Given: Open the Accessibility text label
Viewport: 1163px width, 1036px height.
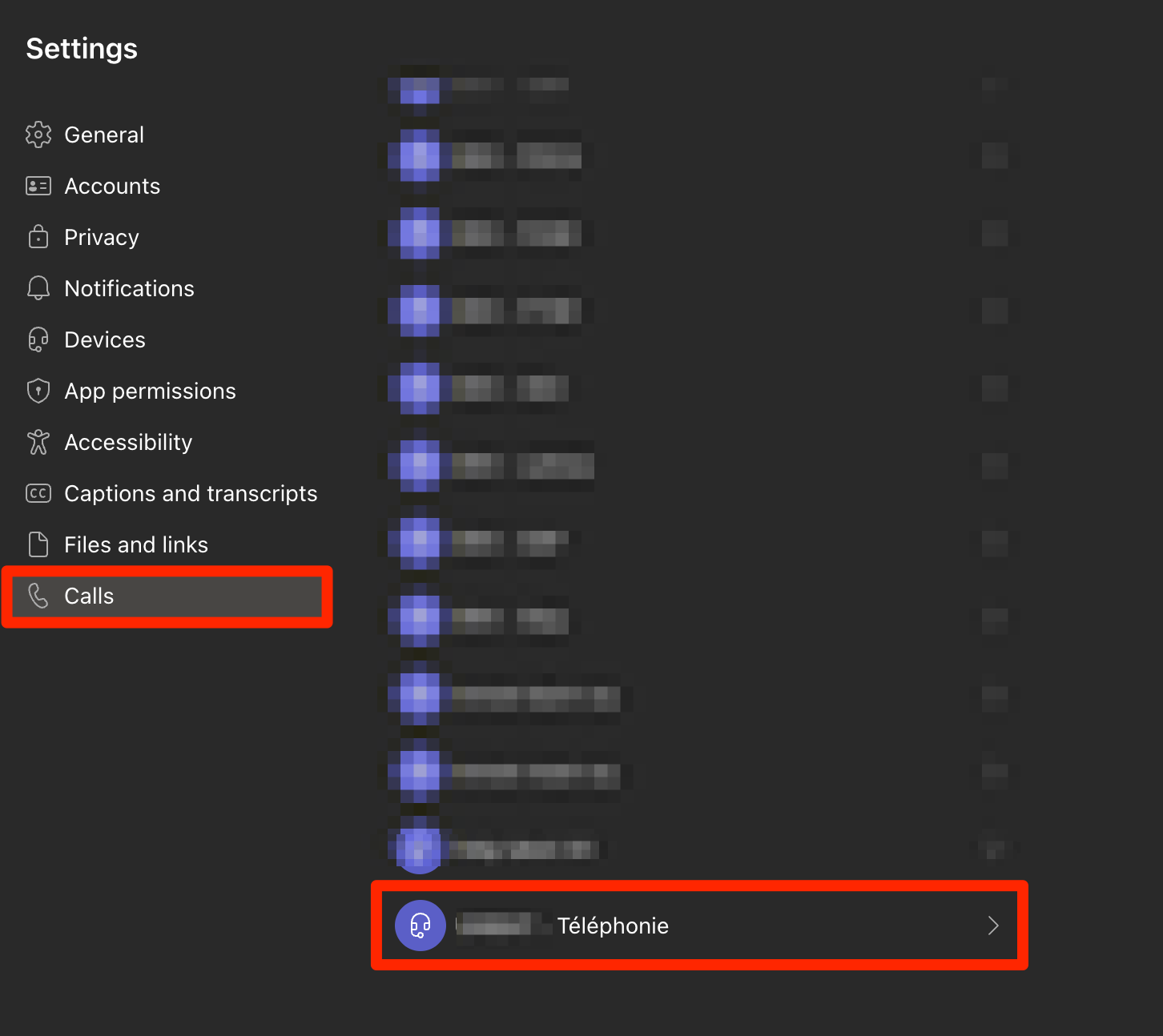Looking at the screenshot, I should click(x=128, y=442).
